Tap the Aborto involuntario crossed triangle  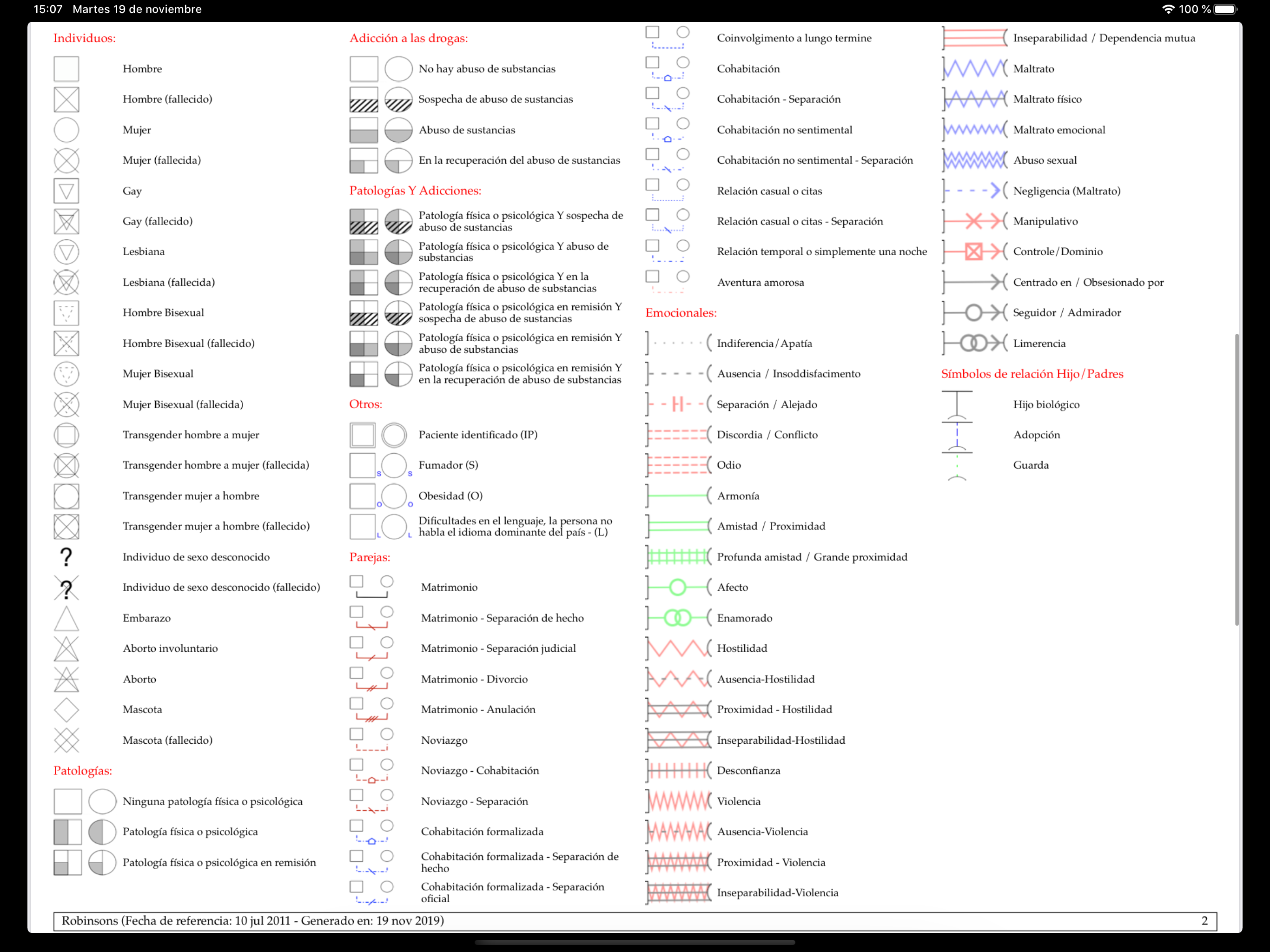tap(66, 649)
